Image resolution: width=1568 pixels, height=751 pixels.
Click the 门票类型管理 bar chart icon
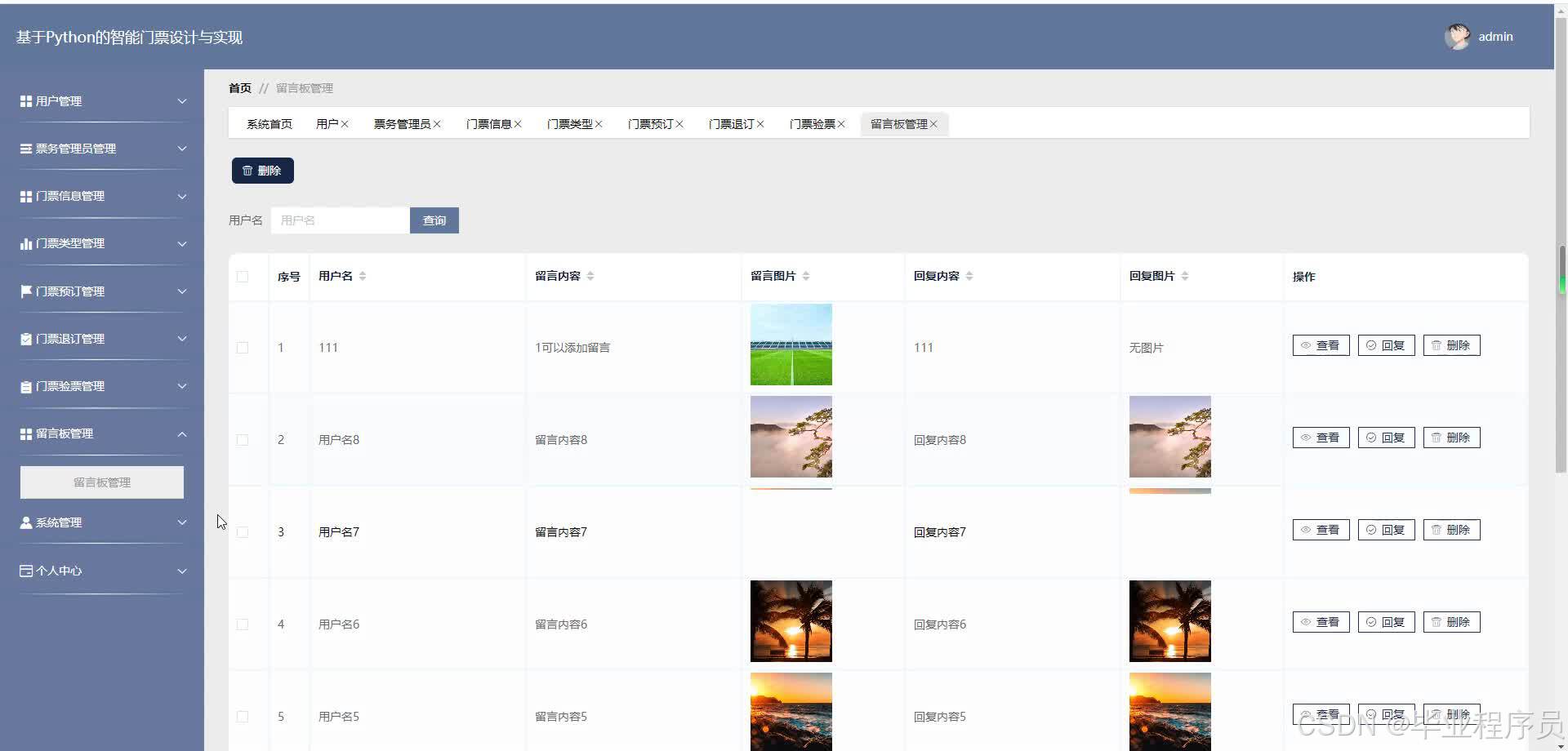coord(26,243)
